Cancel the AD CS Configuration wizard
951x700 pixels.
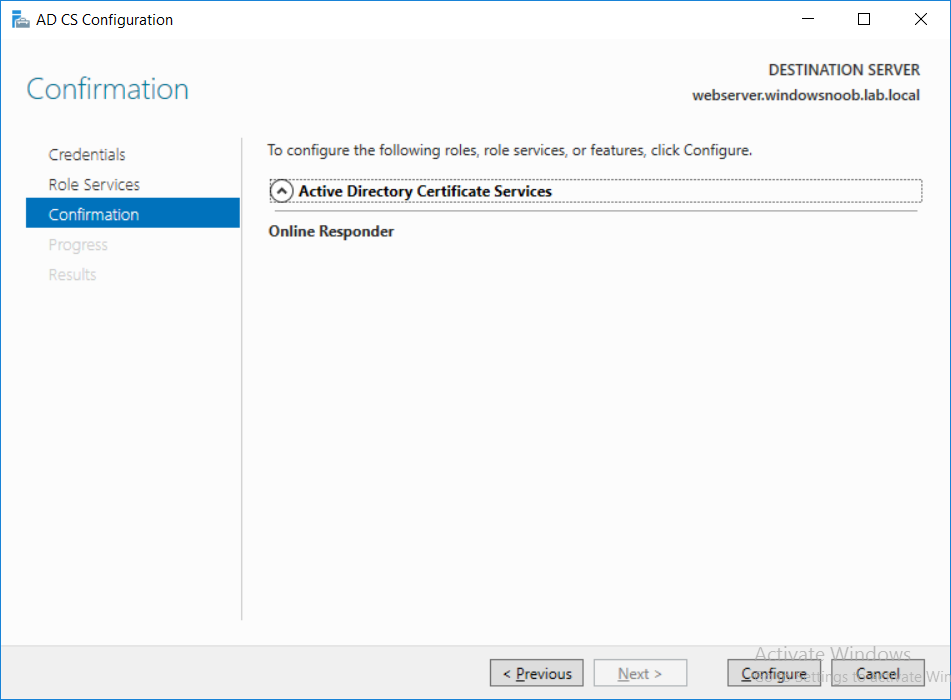878,673
